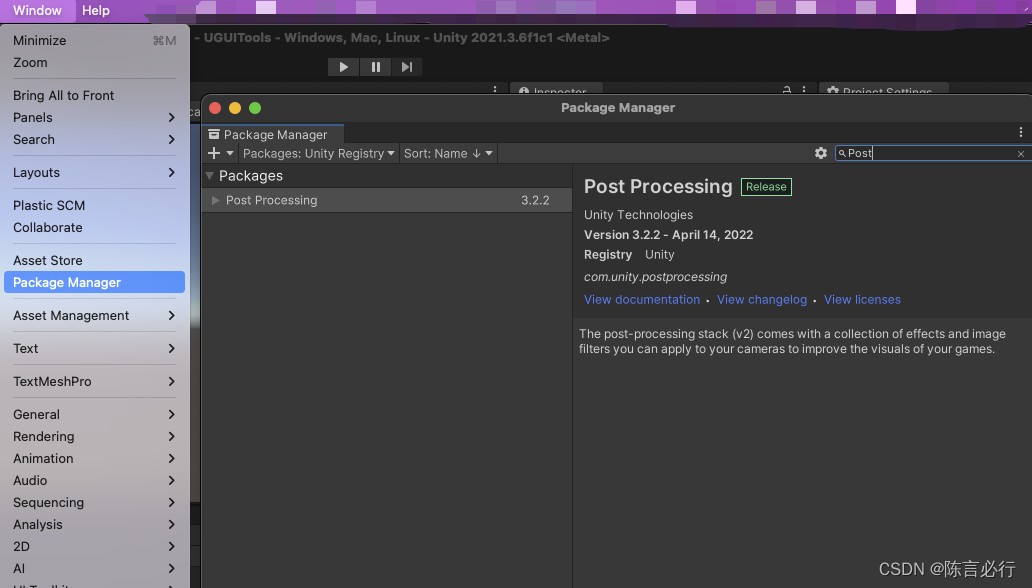Select Package Manager menu entry

pyautogui.click(x=95, y=282)
